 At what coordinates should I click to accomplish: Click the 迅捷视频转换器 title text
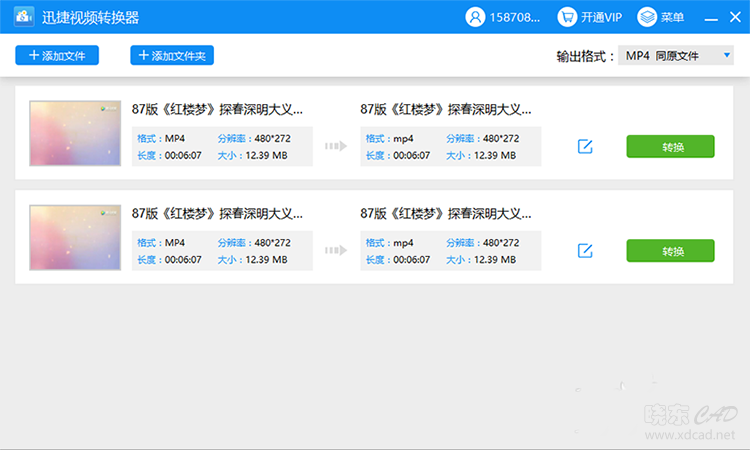coord(90,18)
